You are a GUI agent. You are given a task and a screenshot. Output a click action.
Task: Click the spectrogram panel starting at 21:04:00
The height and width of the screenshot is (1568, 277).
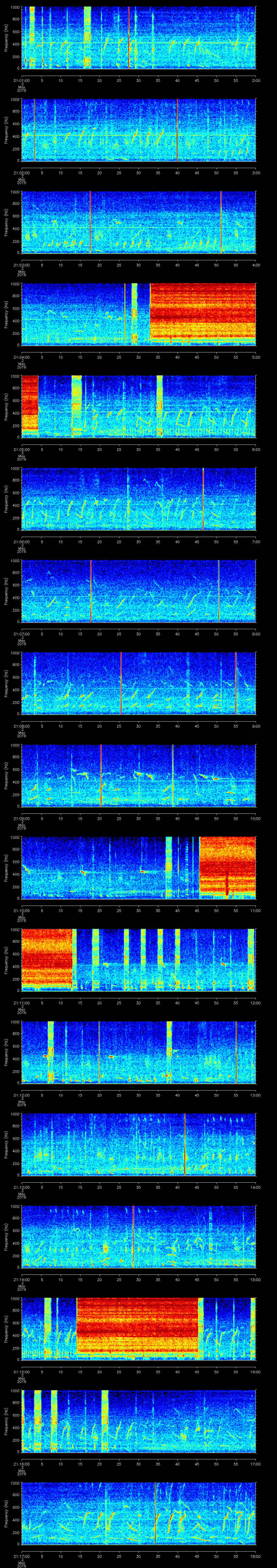(x=139, y=314)
